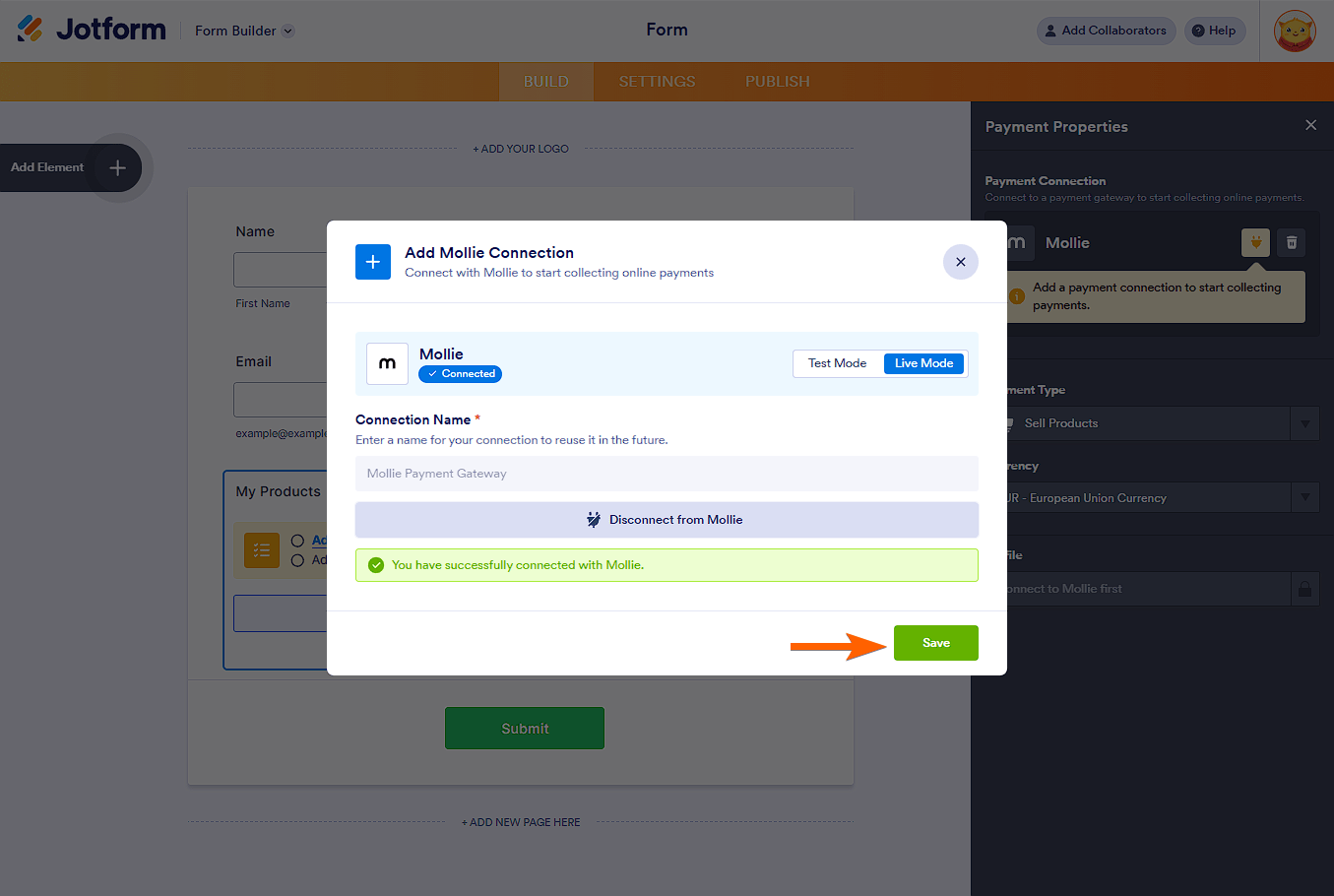The height and width of the screenshot is (896, 1334).
Task: Click the Payment Connection heading
Action: point(1046,181)
